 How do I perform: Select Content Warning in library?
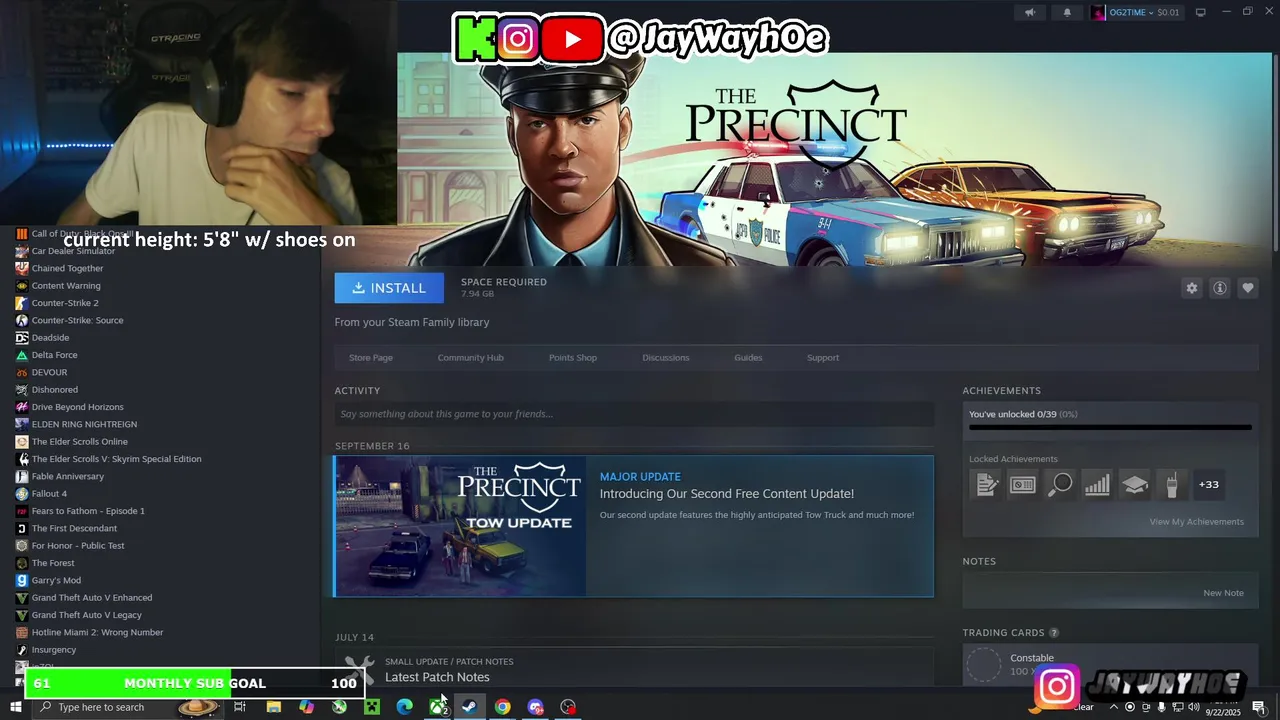point(66,286)
